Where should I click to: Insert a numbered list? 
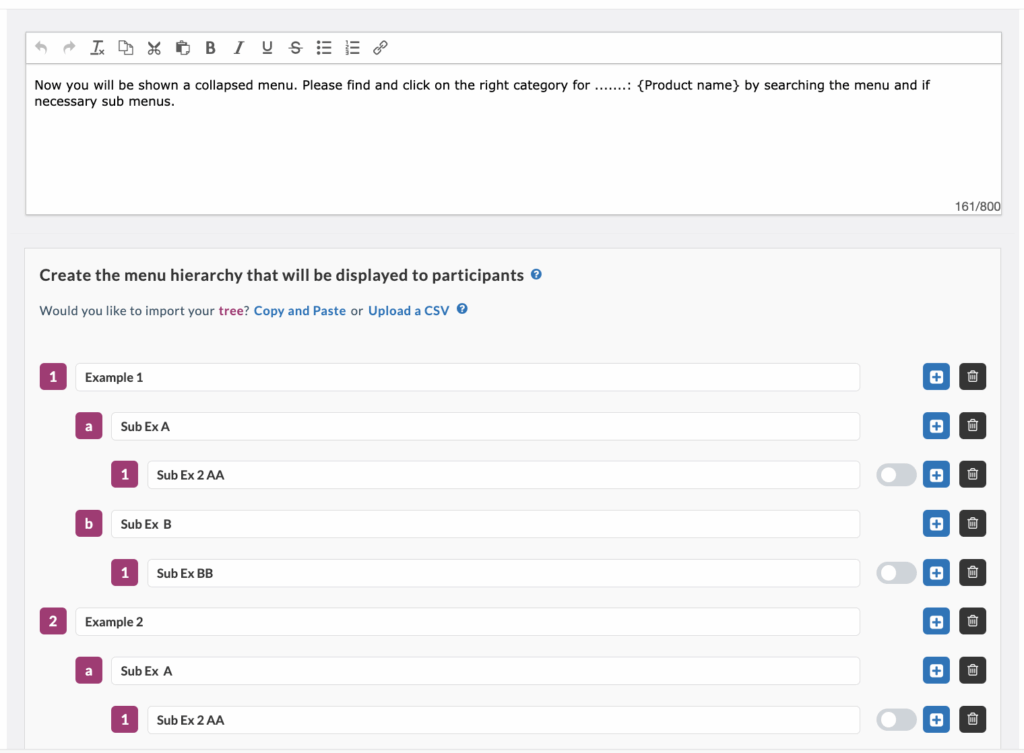click(351, 47)
